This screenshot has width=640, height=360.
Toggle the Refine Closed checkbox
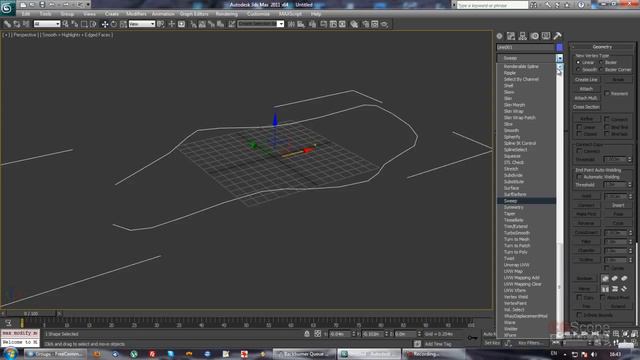click(x=579, y=134)
